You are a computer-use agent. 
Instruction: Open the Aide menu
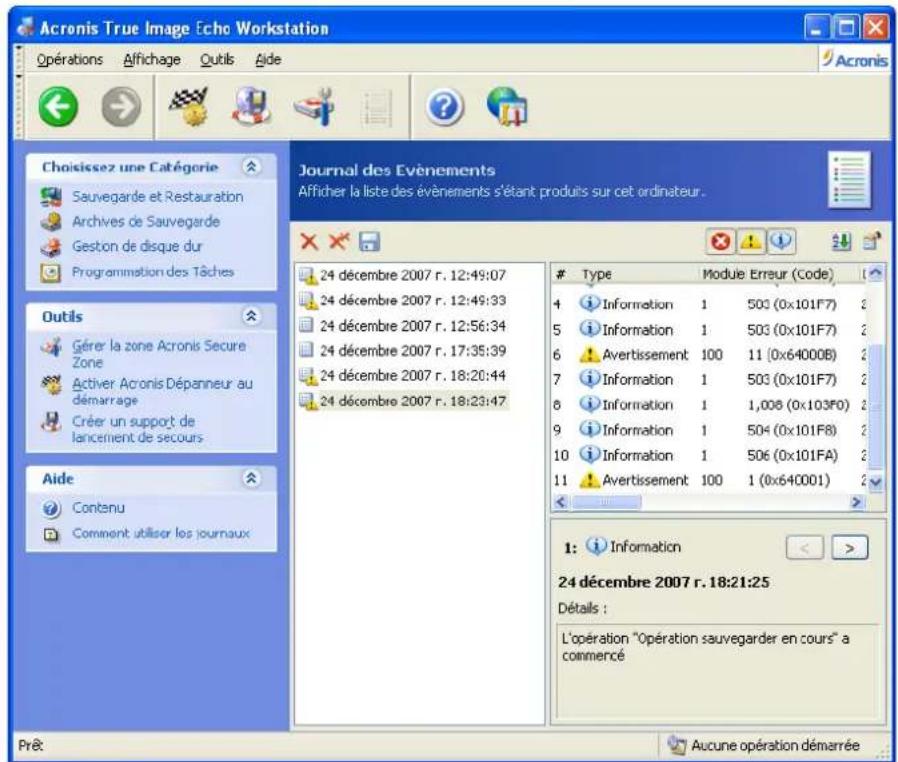(x=268, y=60)
